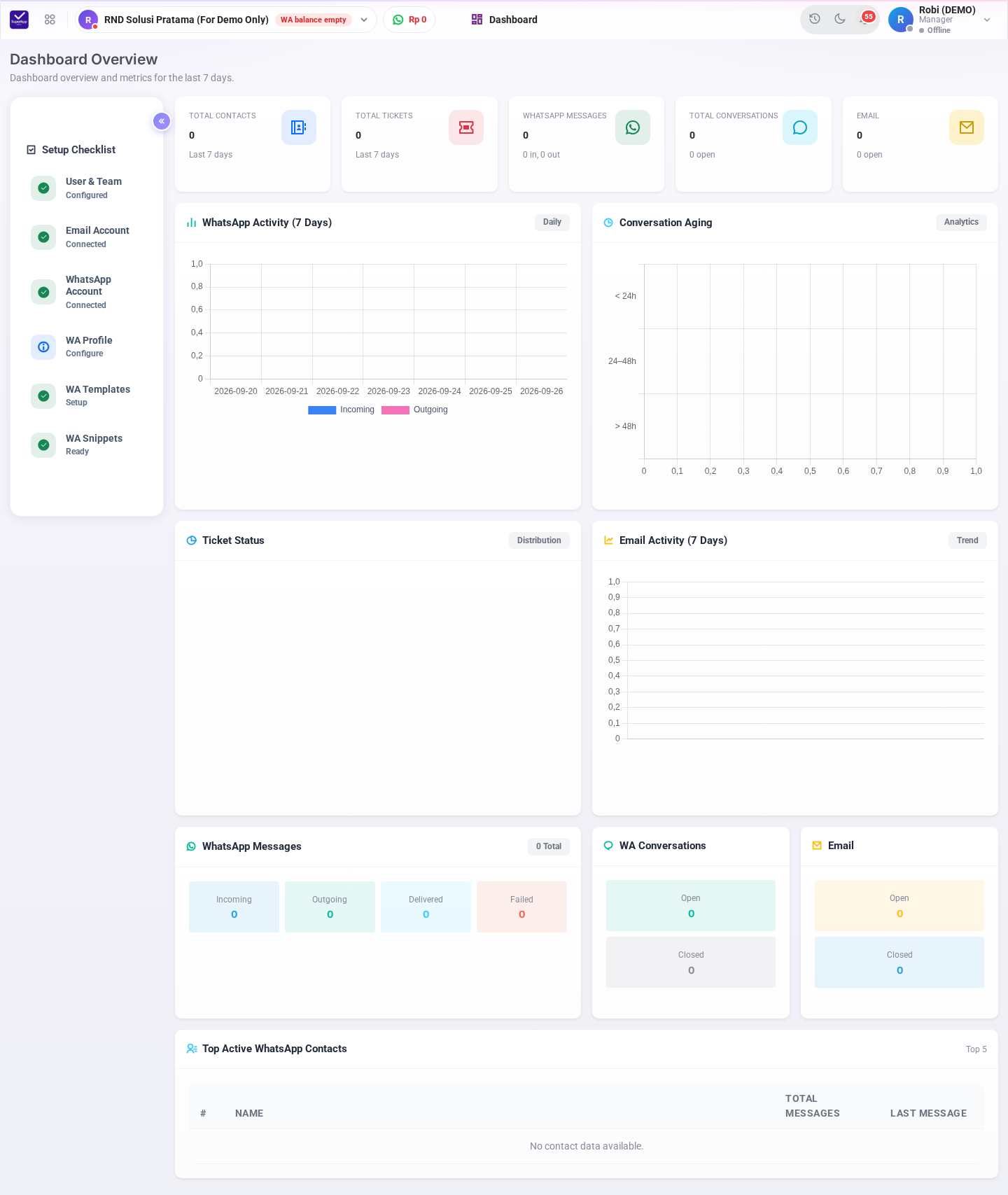Open the Dashboard tab in the header

[505, 20]
